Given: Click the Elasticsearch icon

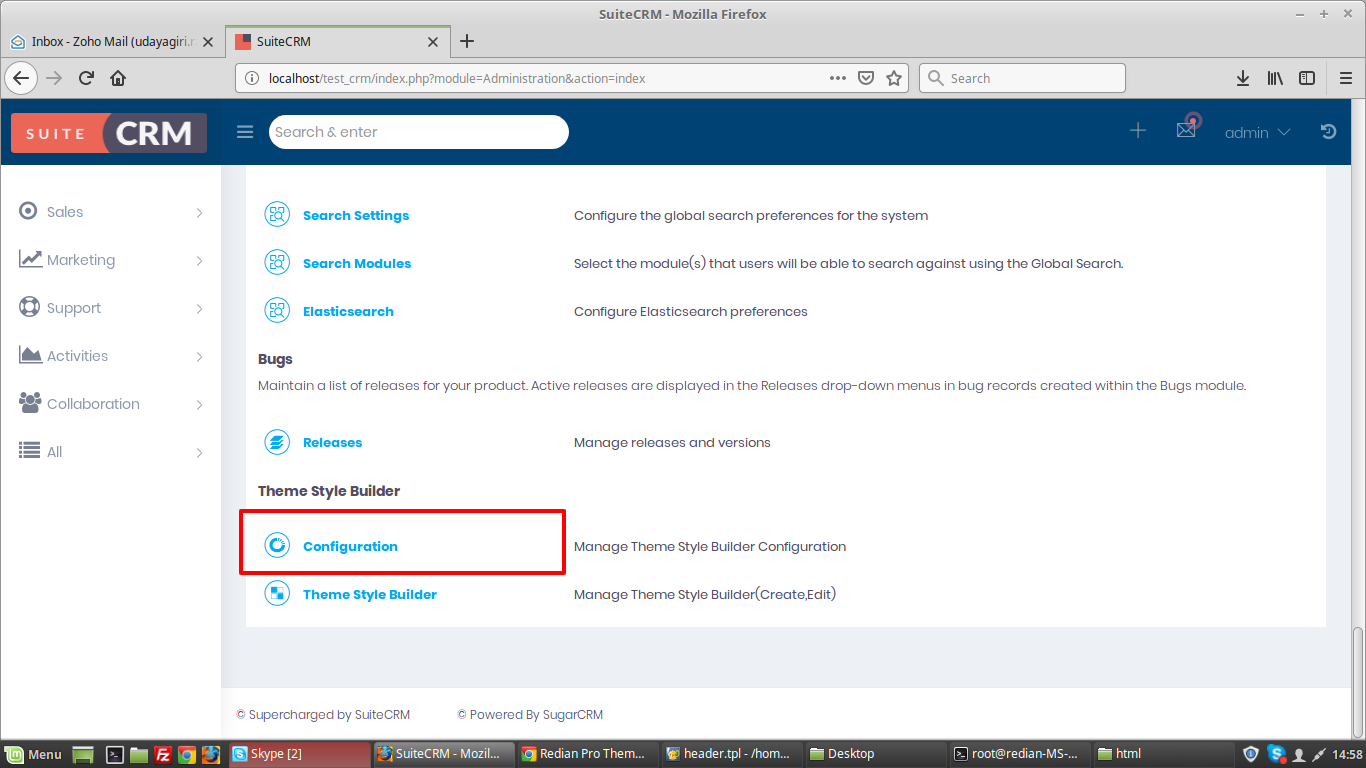Looking at the screenshot, I should 276,311.
